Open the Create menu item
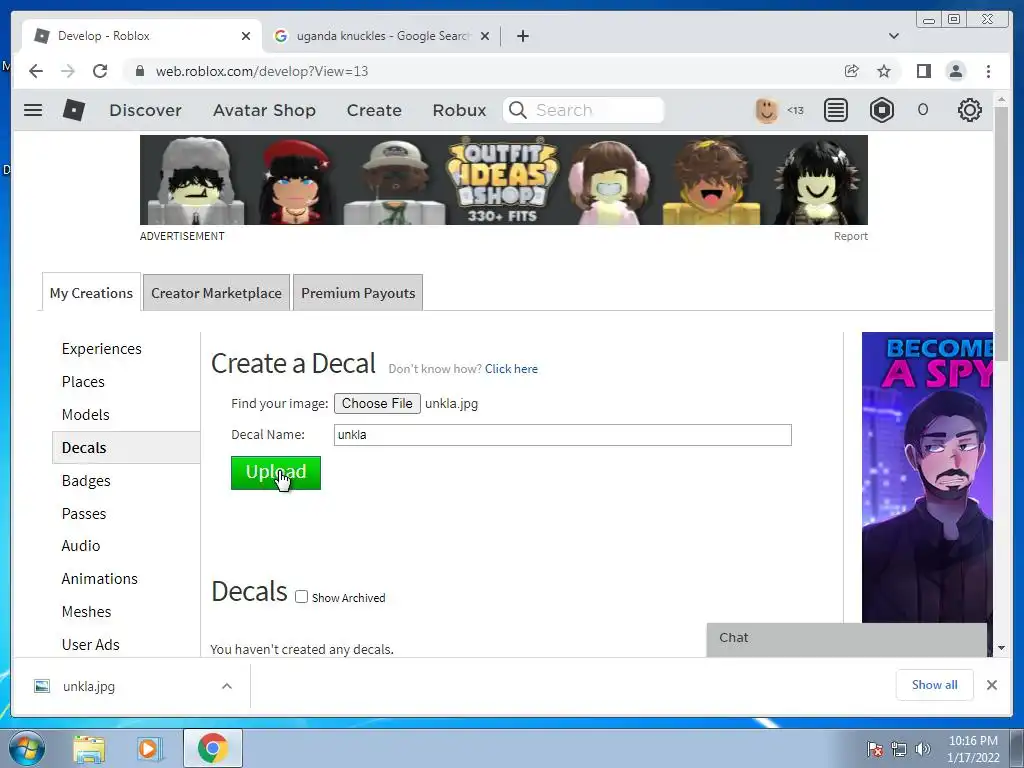Viewport: 1024px width, 768px height. click(x=374, y=110)
